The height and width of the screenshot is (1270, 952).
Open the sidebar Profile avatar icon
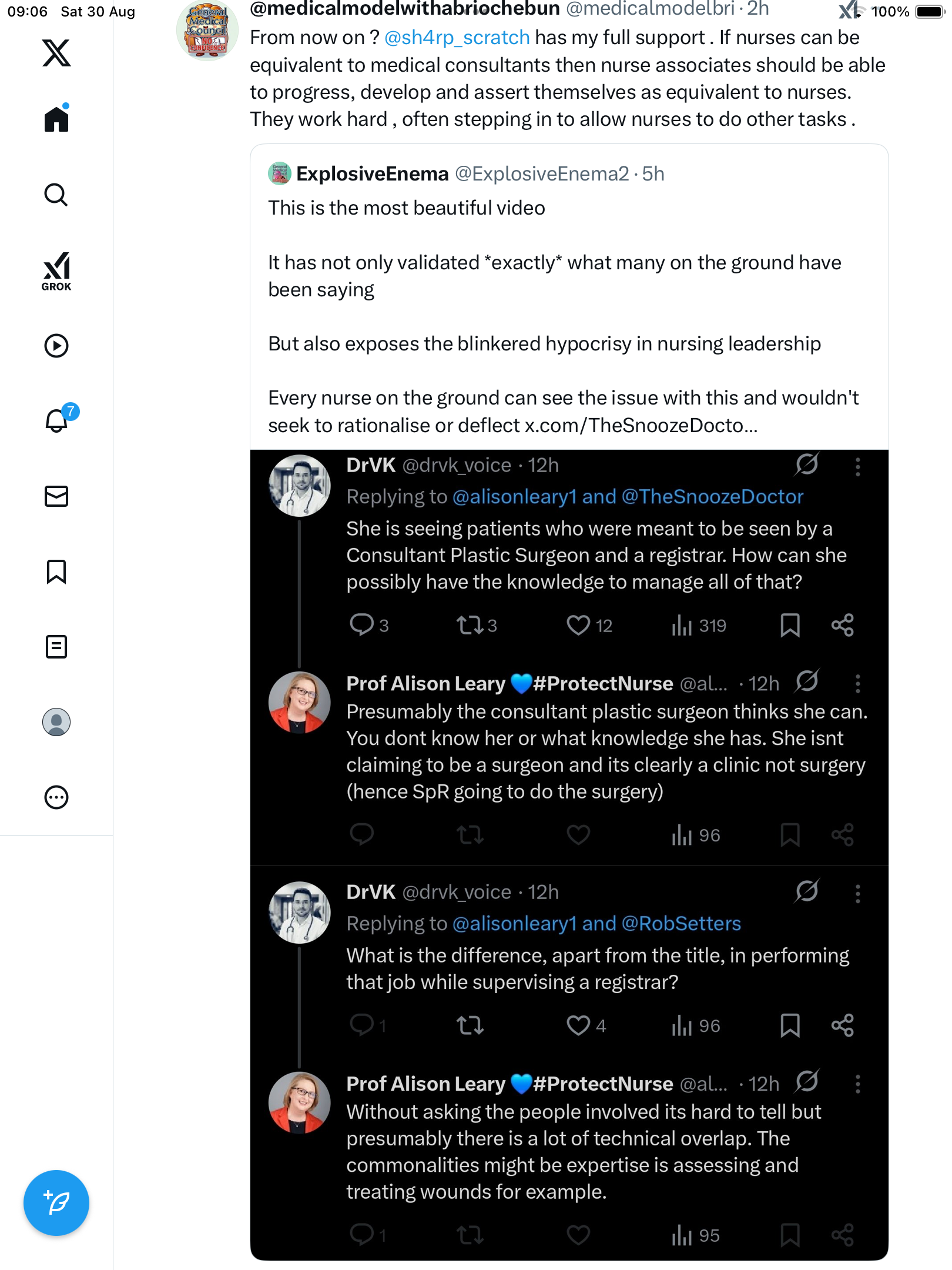point(56,722)
